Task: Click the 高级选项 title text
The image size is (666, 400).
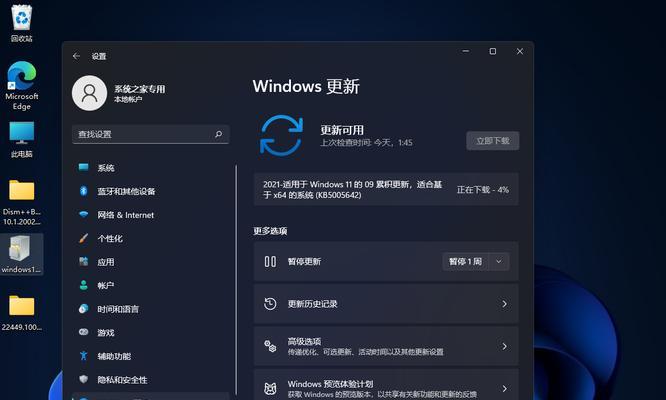Action: click(x=304, y=341)
